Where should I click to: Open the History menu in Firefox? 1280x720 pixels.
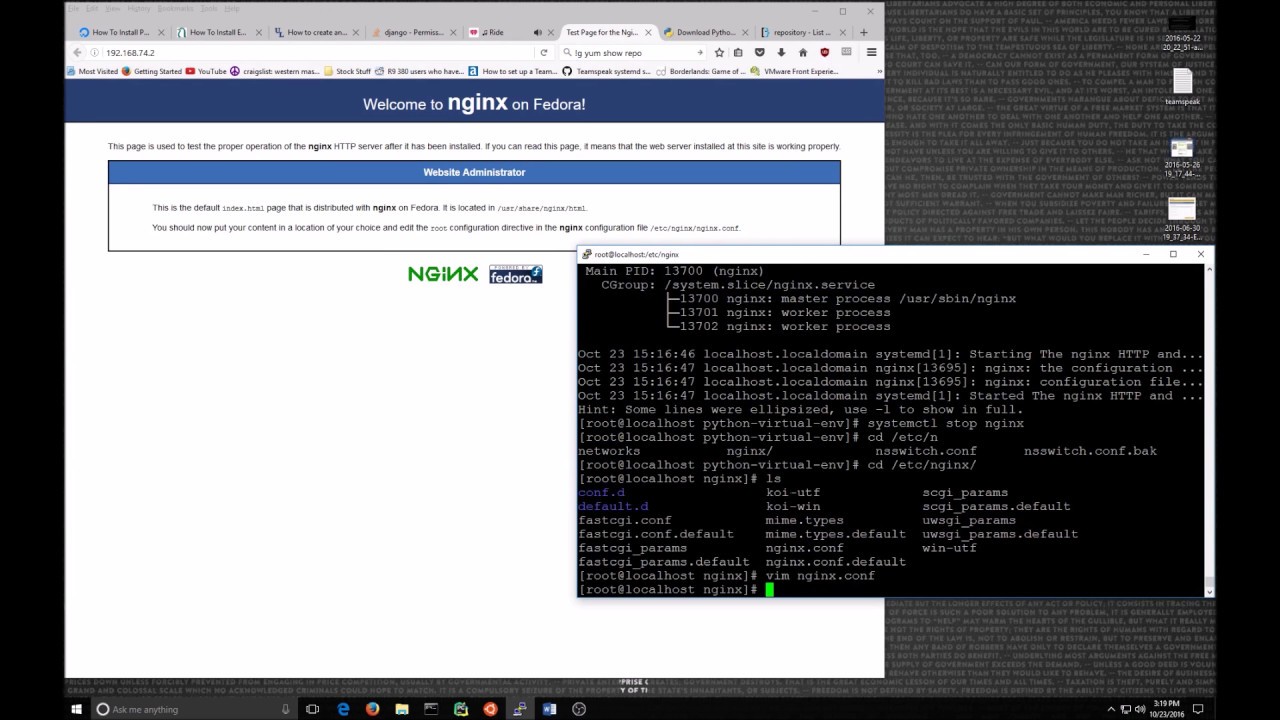click(x=139, y=8)
